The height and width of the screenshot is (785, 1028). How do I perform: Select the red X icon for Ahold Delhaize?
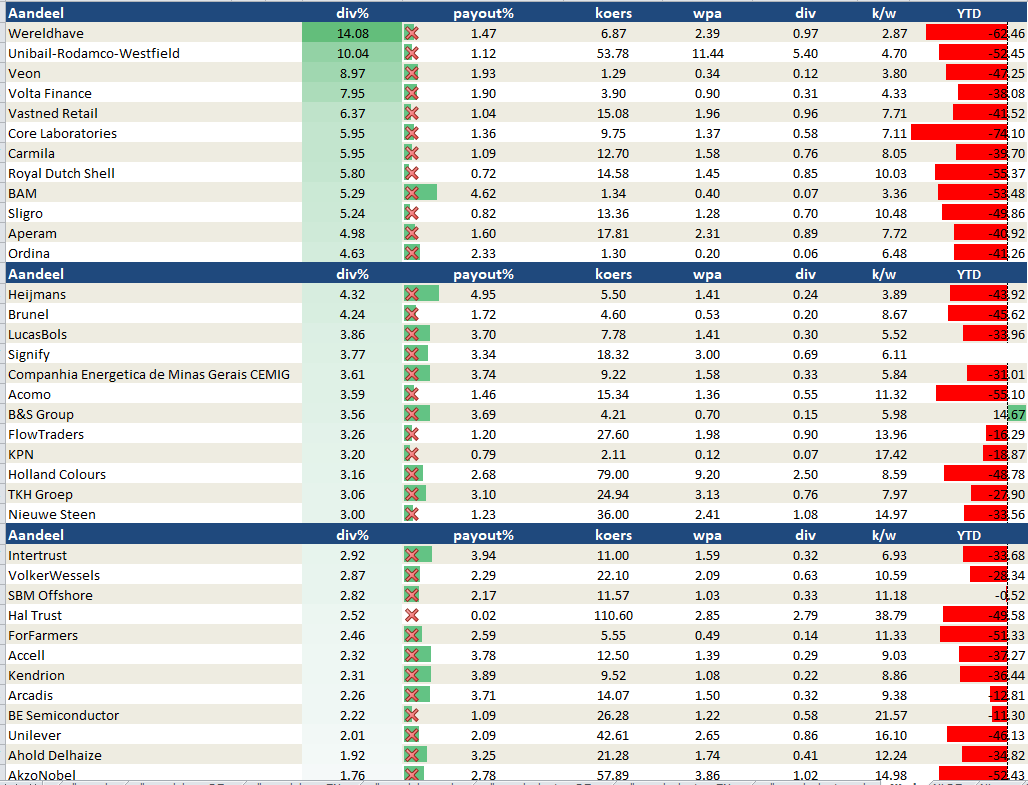point(412,755)
